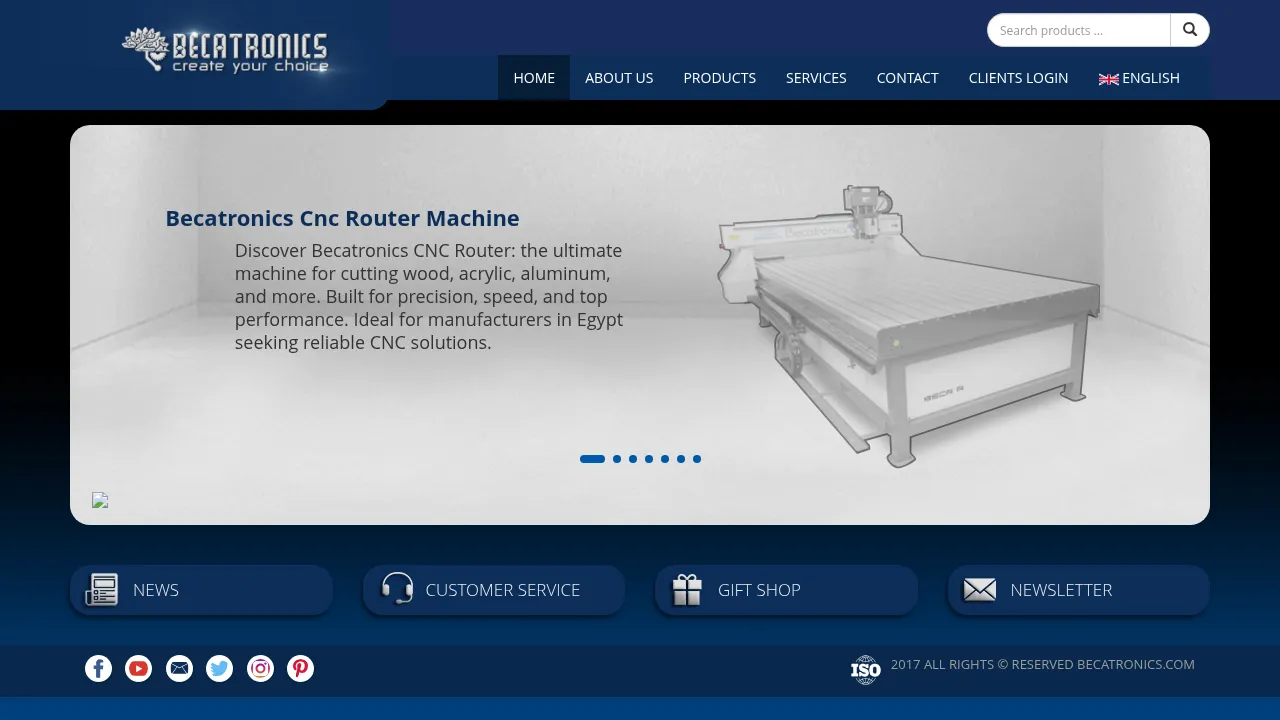Open the Instagram icon in footer
1280x720 pixels.
click(x=260, y=669)
